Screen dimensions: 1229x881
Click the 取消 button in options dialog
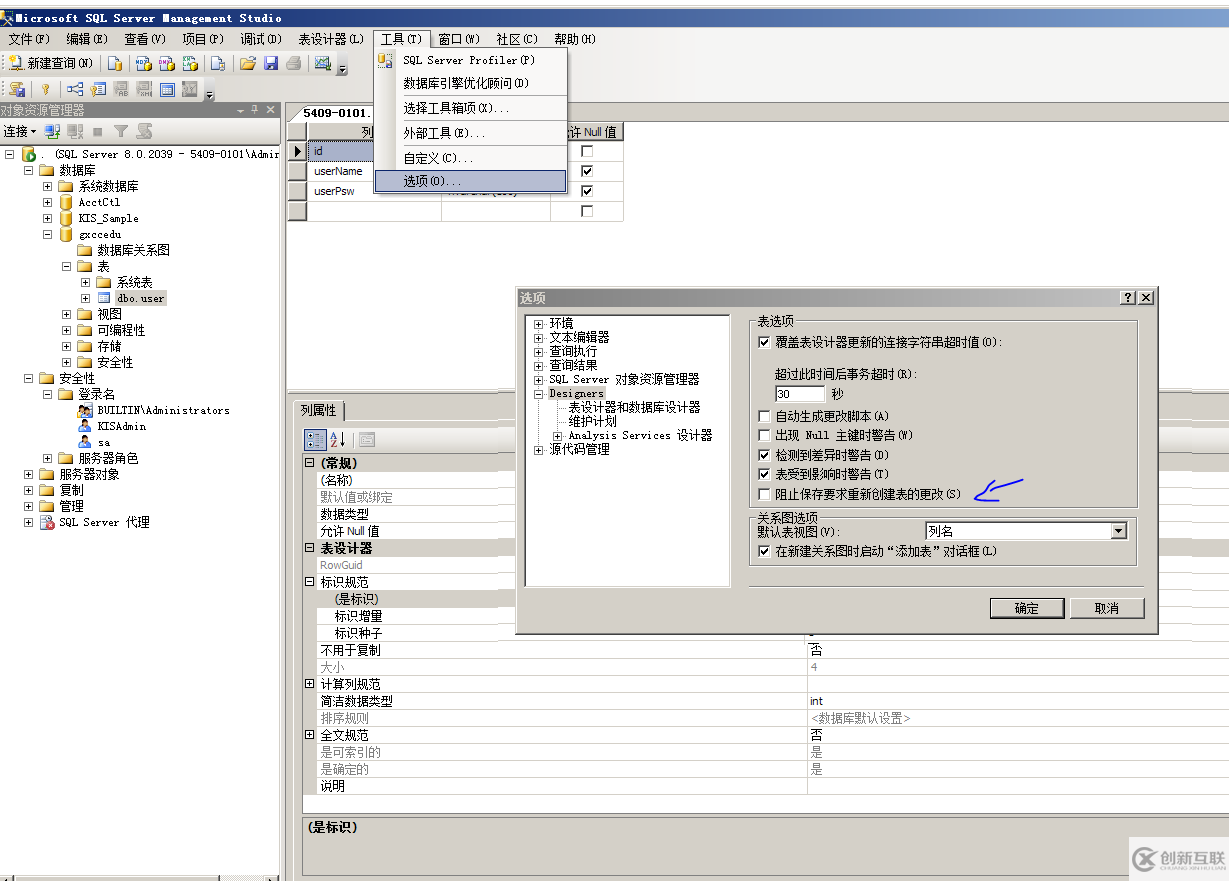[x=1106, y=608]
